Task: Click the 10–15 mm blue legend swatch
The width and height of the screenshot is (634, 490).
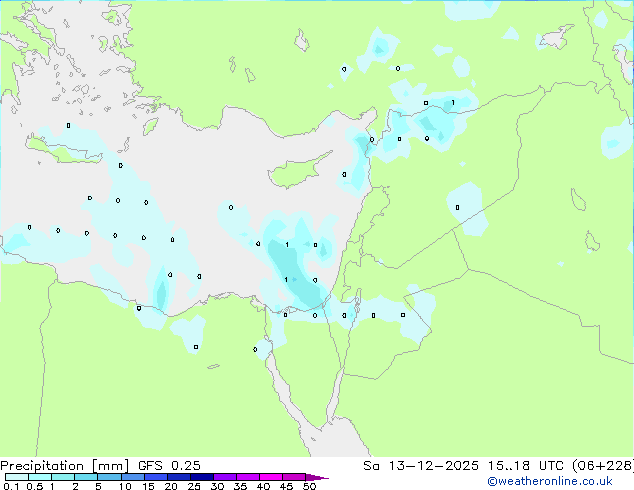Action: tap(132, 477)
